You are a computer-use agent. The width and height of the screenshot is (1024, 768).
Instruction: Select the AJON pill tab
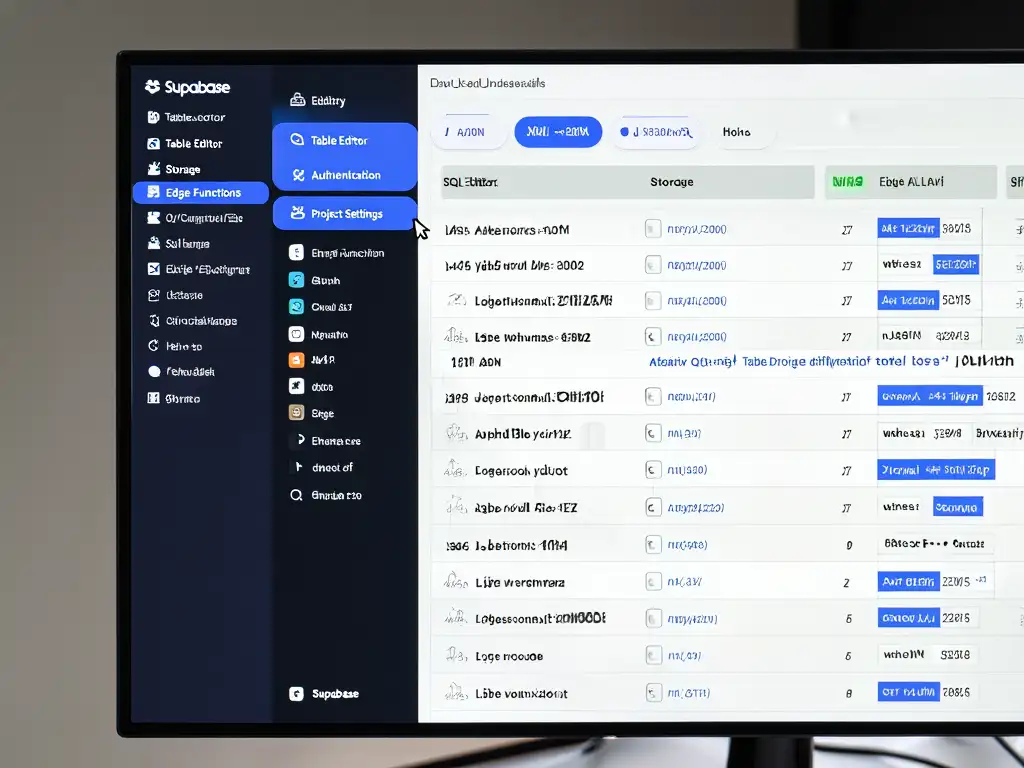click(469, 132)
